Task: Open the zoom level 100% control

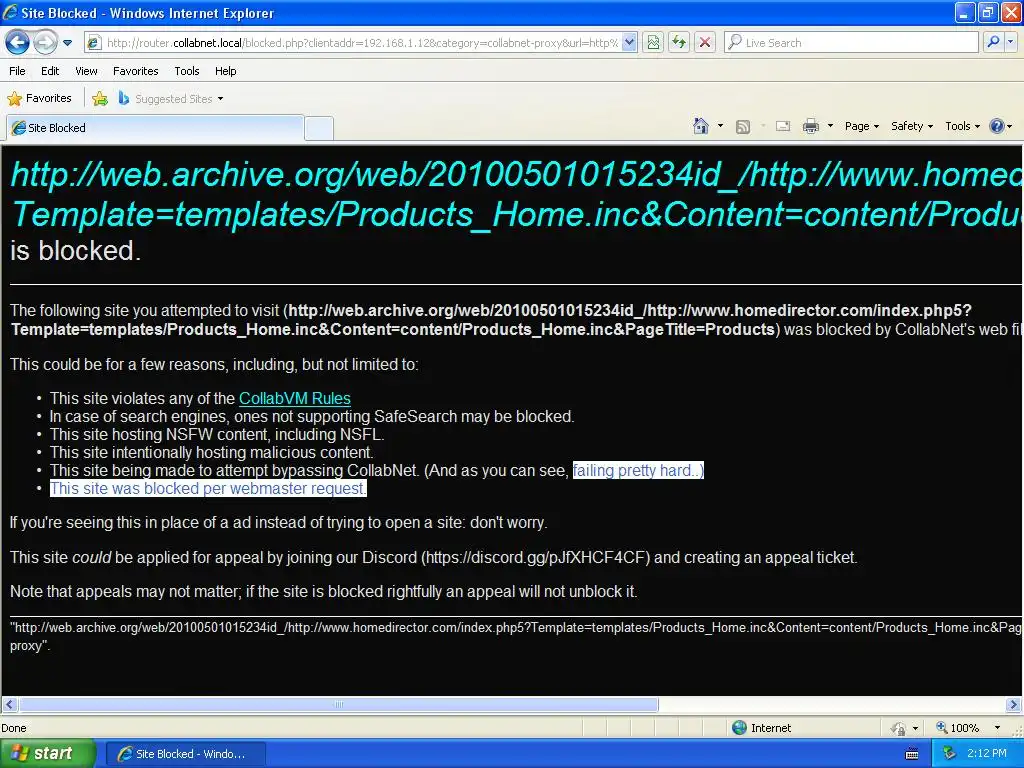Action: [958, 728]
